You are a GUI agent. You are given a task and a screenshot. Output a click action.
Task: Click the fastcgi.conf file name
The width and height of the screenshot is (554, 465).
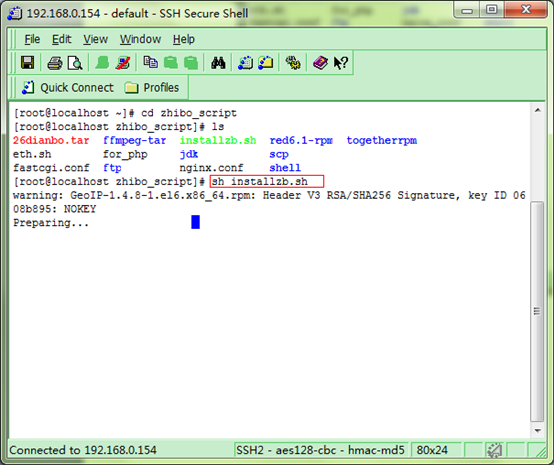(51, 168)
